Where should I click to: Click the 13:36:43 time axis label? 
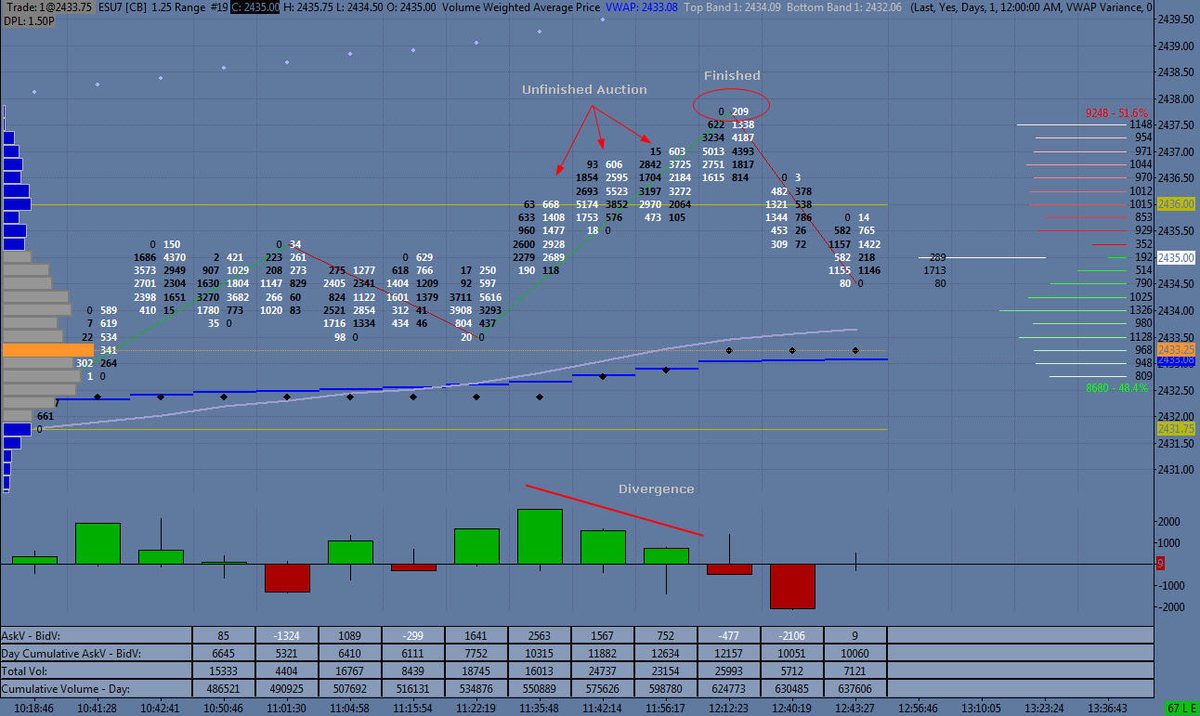tap(1108, 708)
